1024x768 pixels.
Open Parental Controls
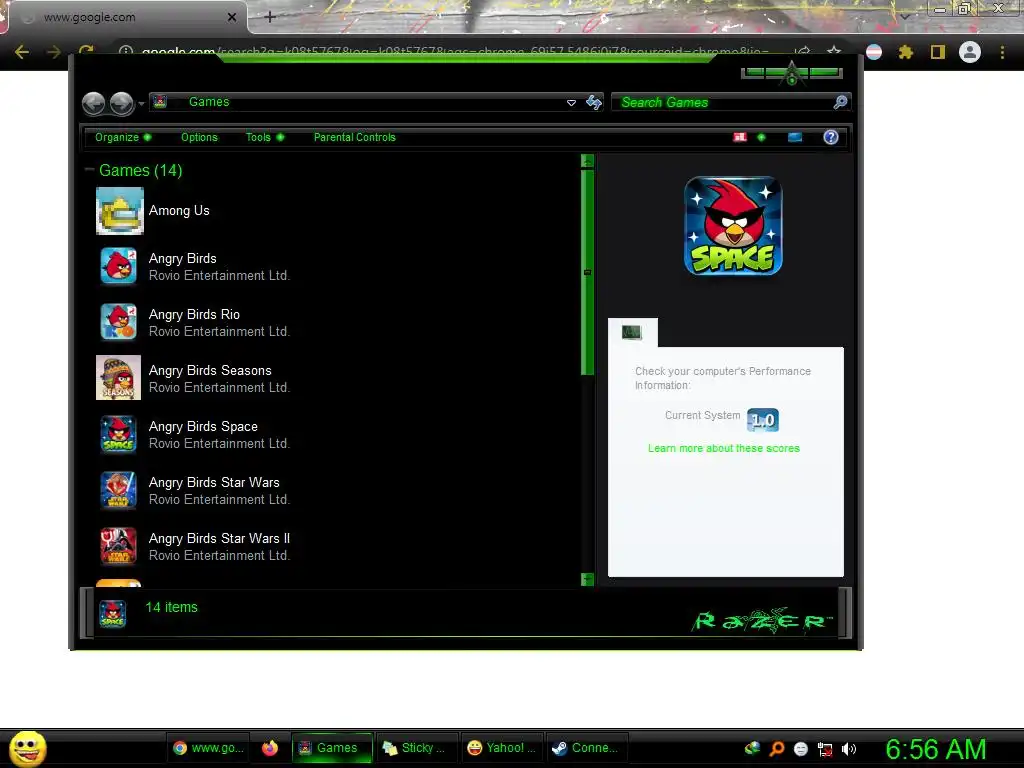coord(355,137)
